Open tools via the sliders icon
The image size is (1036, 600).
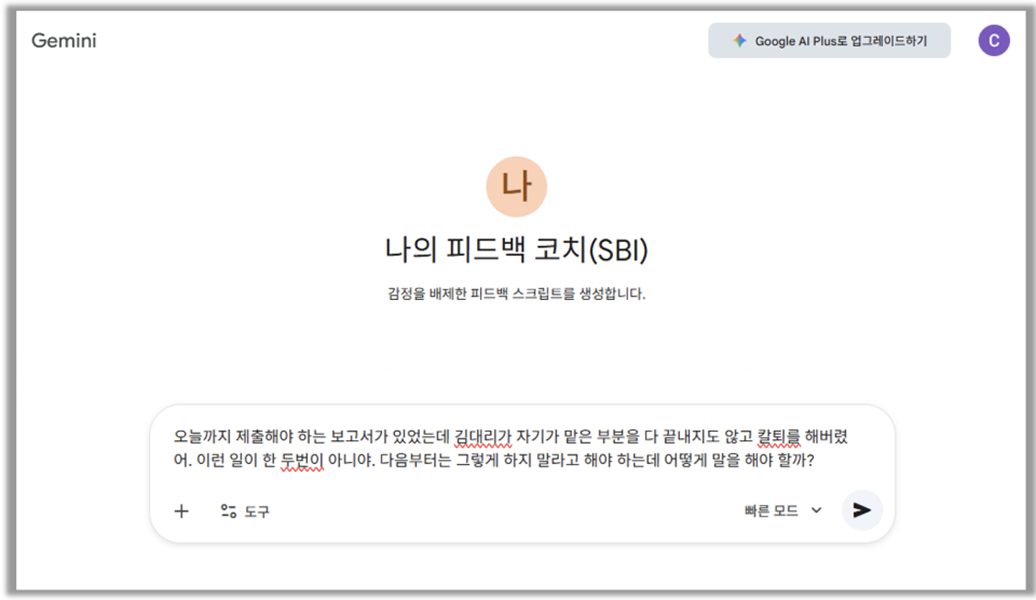pos(229,511)
